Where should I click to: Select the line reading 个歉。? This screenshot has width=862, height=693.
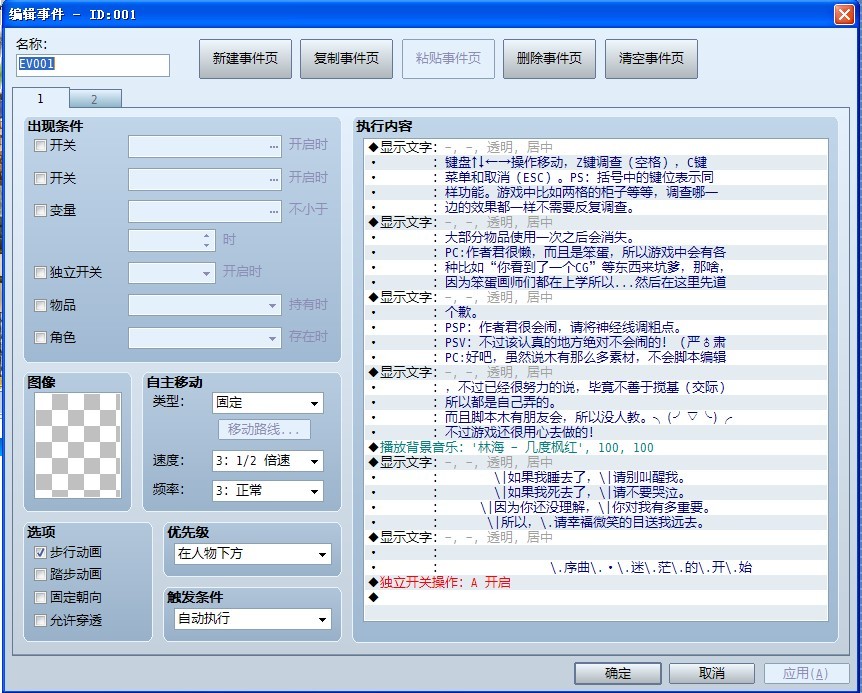pos(596,313)
